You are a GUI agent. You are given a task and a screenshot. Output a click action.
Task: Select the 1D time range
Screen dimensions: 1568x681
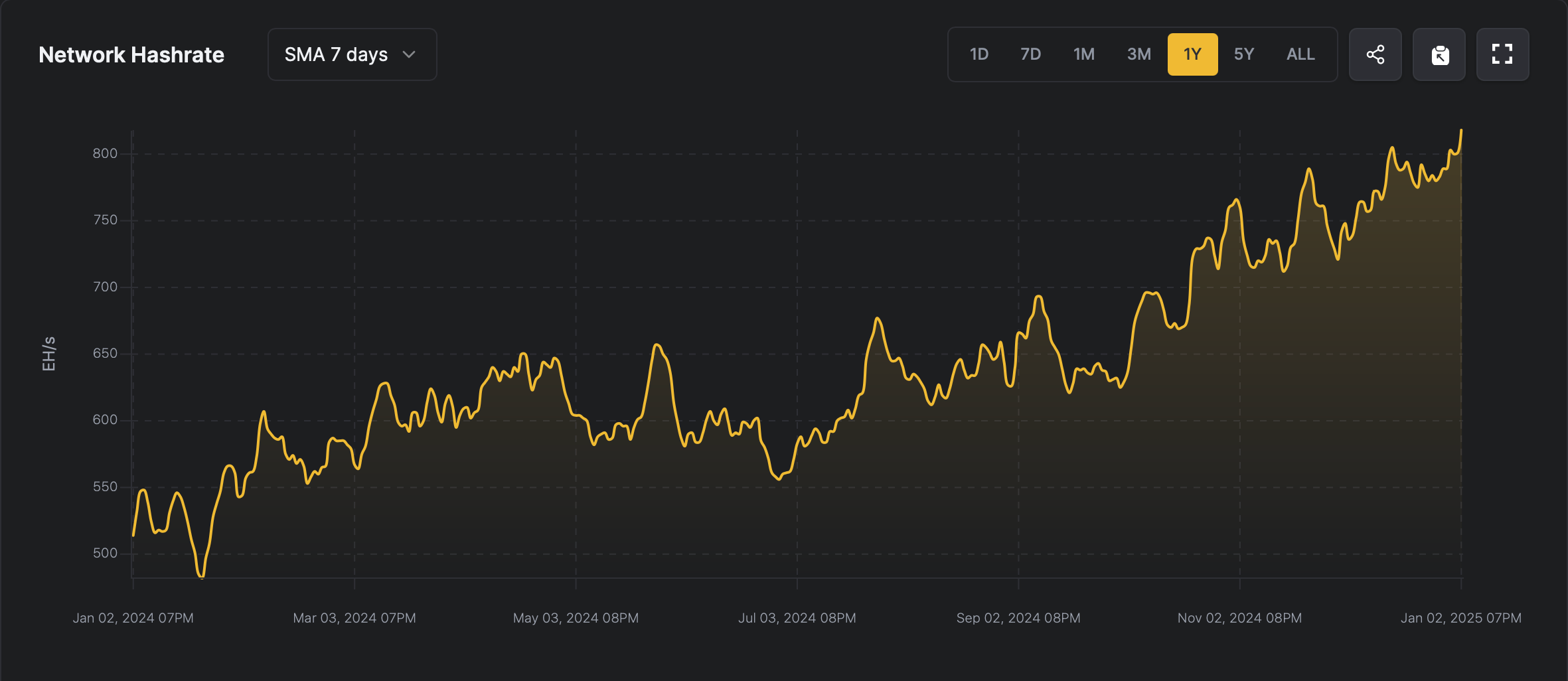pos(979,54)
